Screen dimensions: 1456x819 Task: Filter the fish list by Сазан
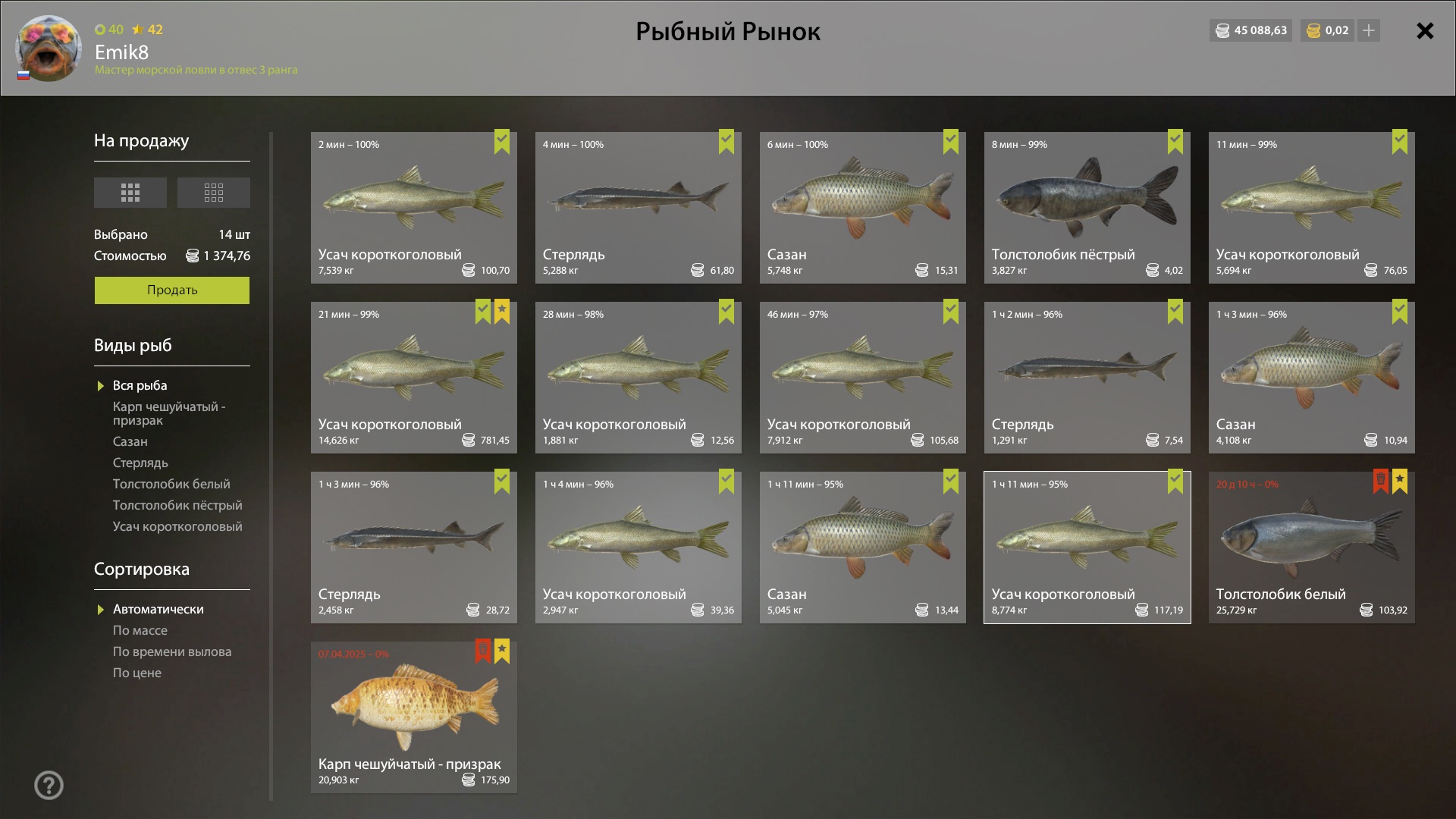pyautogui.click(x=130, y=441)
